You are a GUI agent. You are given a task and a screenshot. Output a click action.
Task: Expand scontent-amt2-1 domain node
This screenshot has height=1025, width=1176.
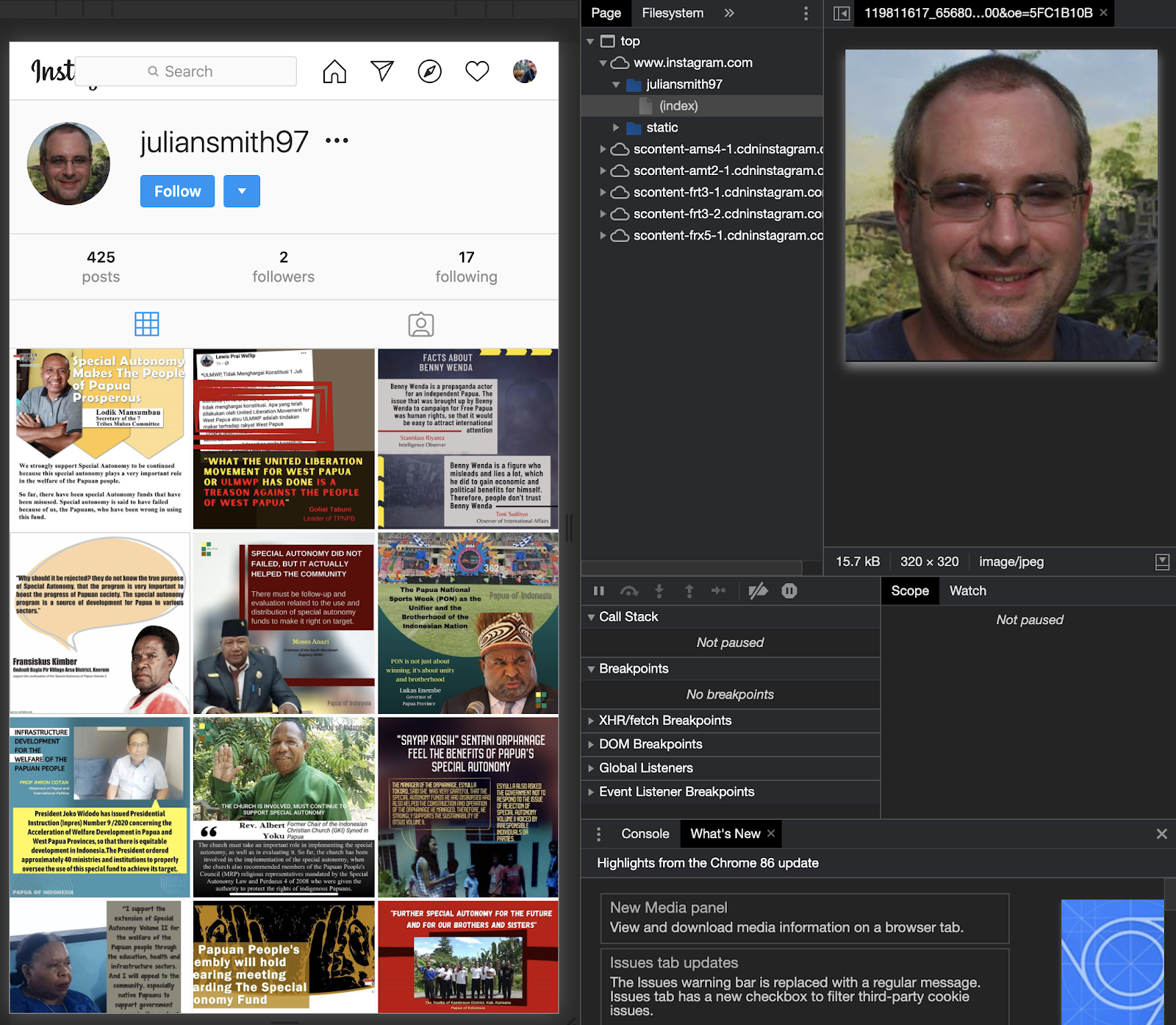pyautogui.click(x=603, y=171)
